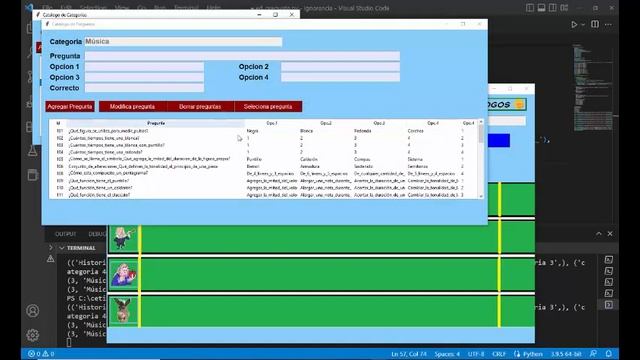Toggle primary sidebar layout icon
Screen dimensions: 640x360
530,8
